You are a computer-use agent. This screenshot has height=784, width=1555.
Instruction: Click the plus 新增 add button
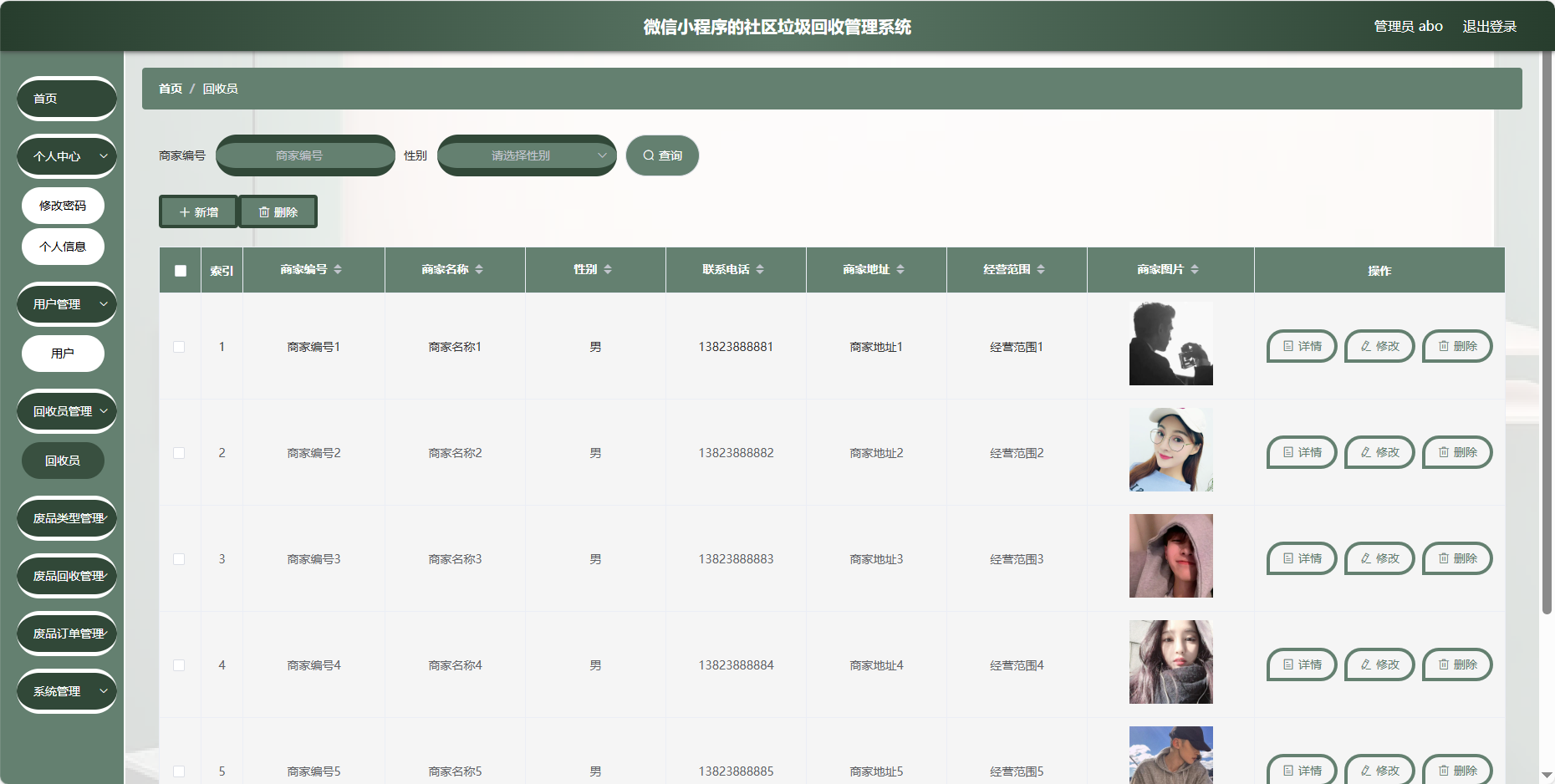[198, 212]
